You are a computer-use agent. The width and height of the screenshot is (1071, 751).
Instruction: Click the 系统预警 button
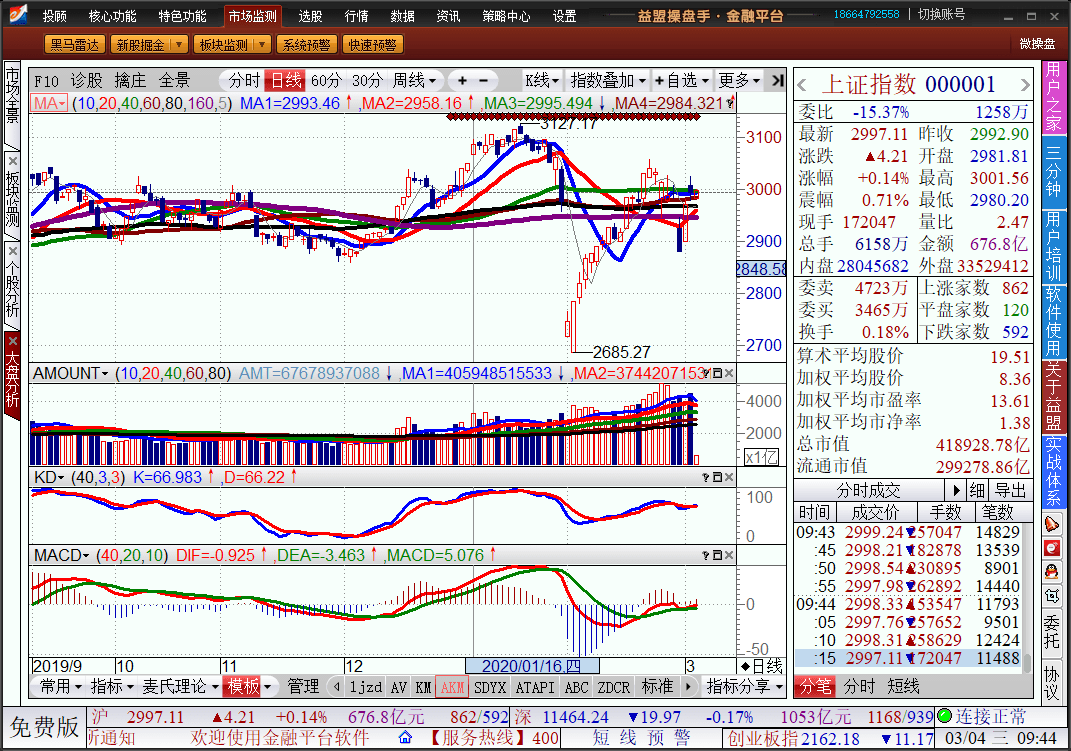click(306, 45)
